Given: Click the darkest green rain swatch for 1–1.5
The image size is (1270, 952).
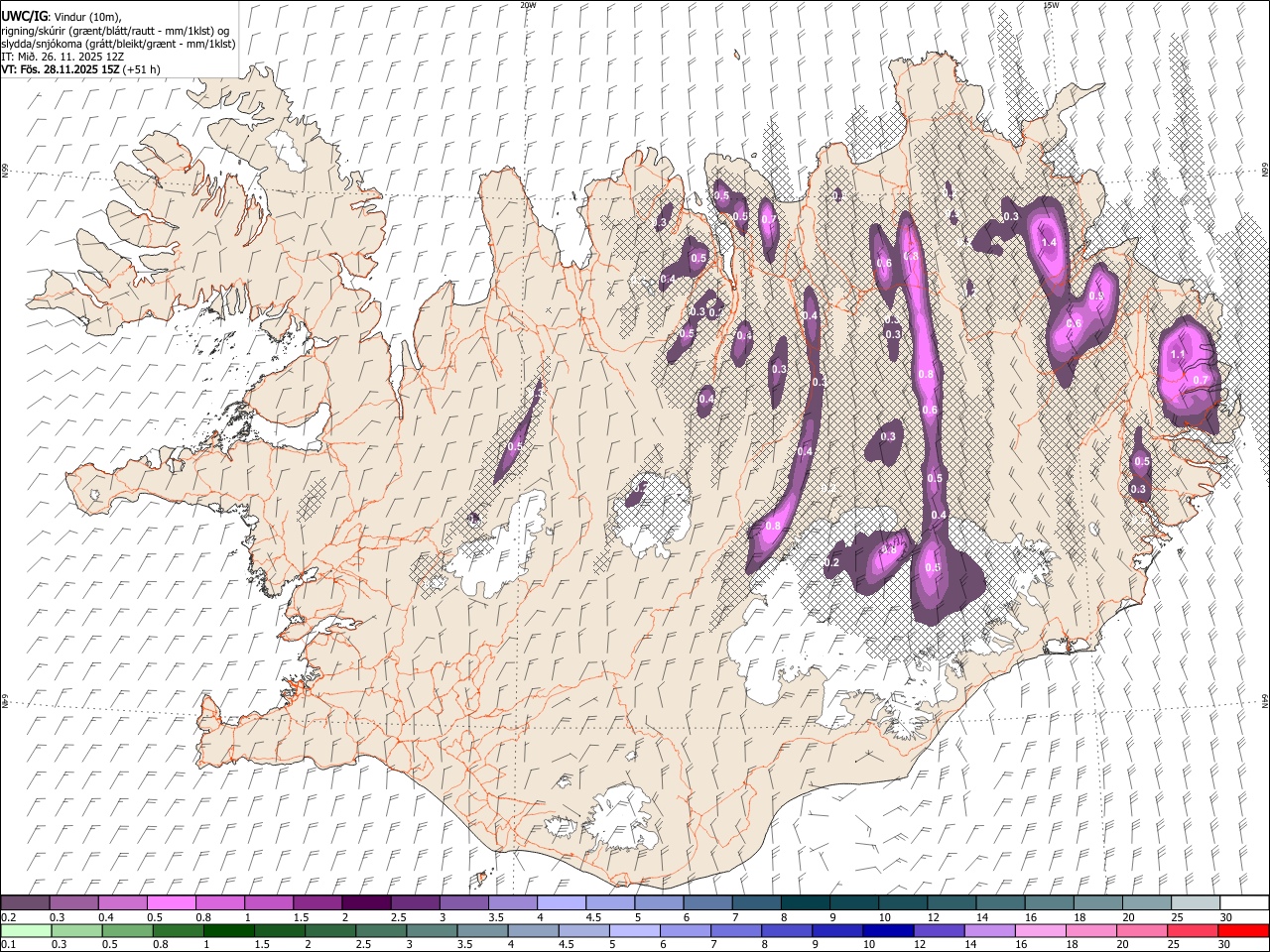Looking at the screenshot, I should [x=228, y=931].
